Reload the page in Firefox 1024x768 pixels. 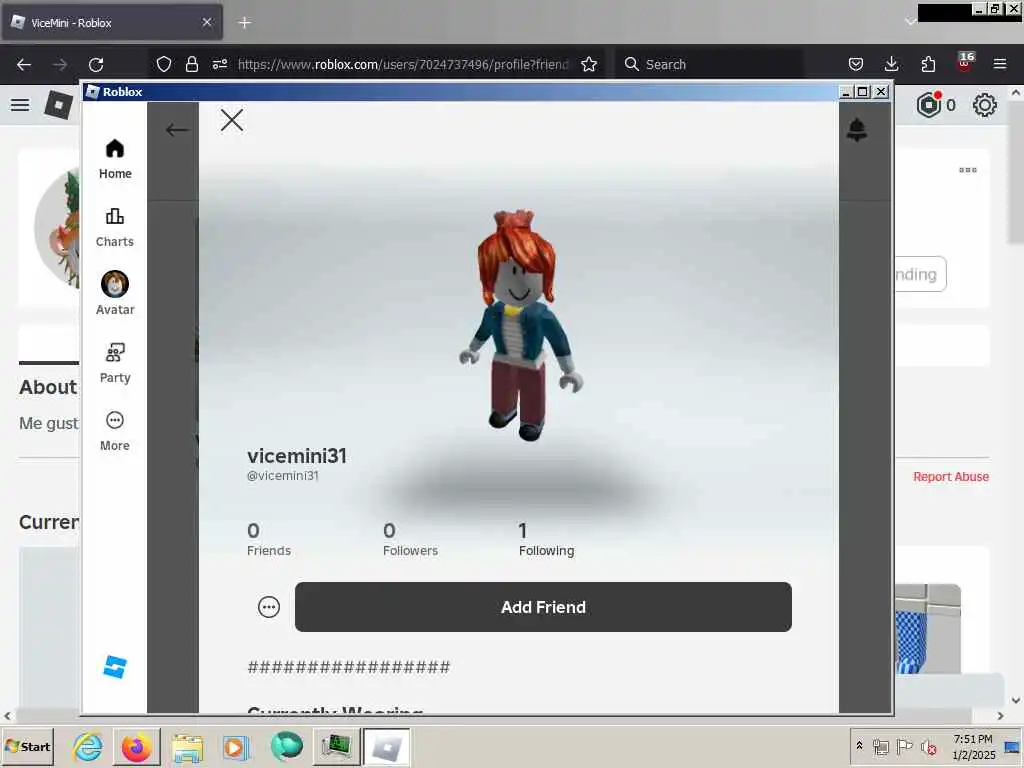click(96, 64)
